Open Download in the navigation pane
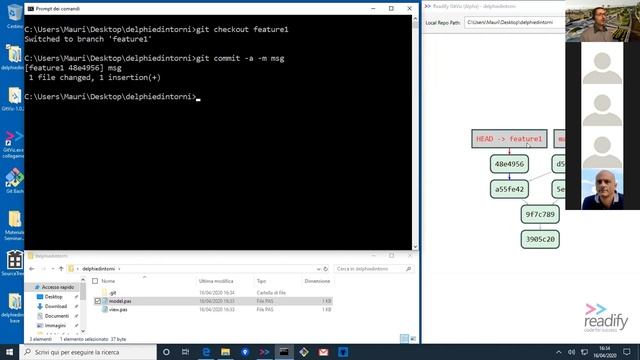This screenshot has height=360, width=640. coord(56,306)
